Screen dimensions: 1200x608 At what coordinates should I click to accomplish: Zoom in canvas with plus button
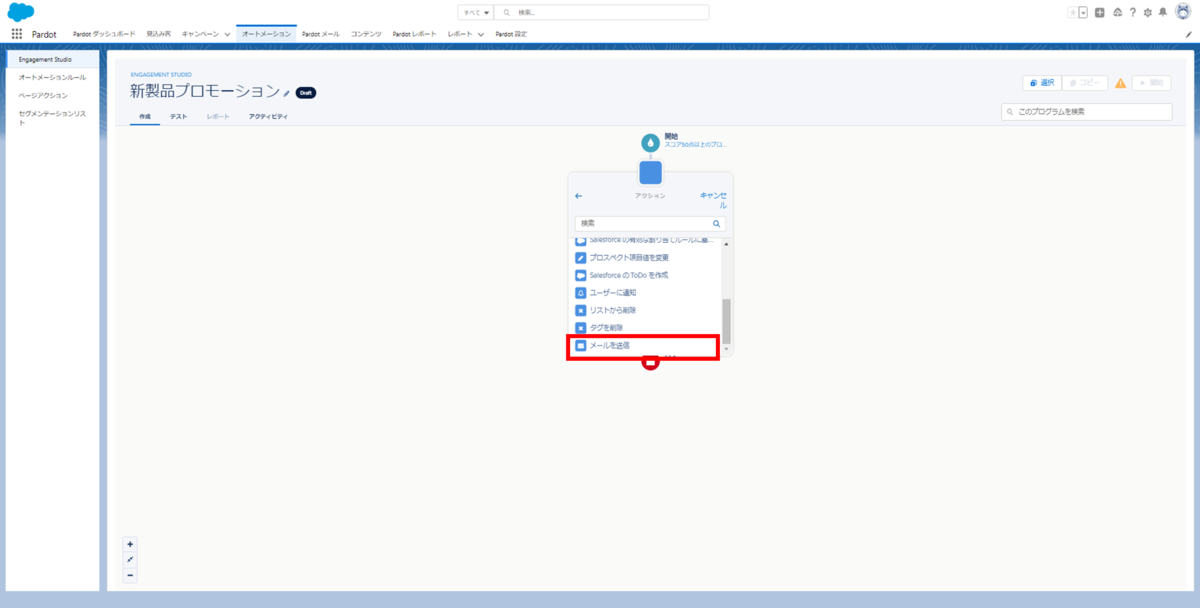pos(130,544)
